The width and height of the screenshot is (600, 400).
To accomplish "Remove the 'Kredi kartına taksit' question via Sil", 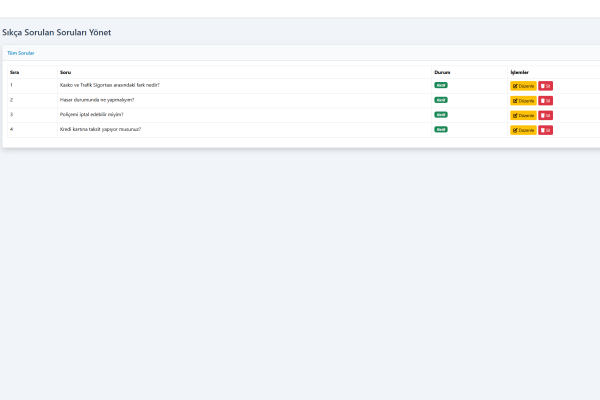I will (x=545, y=130).
